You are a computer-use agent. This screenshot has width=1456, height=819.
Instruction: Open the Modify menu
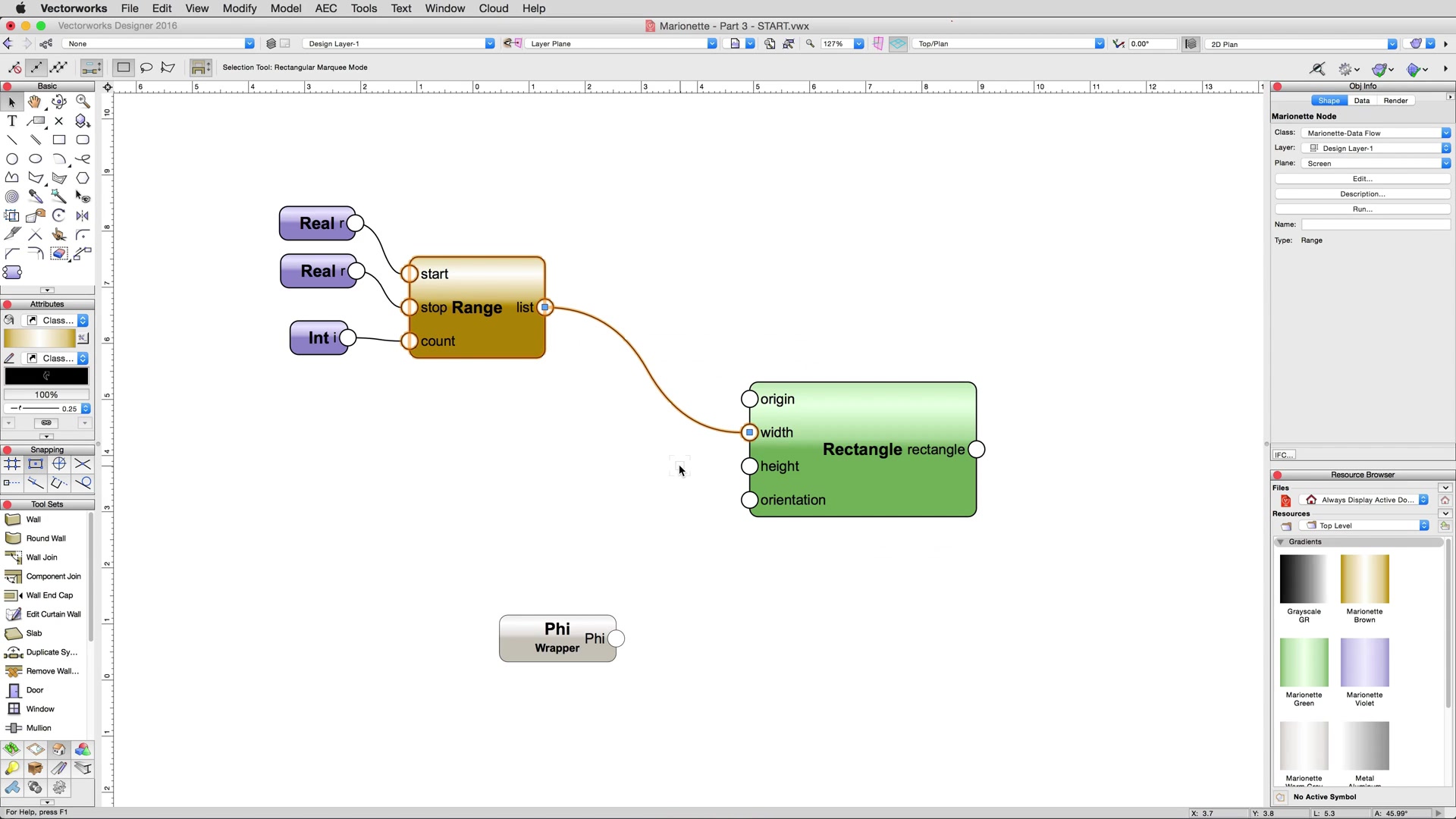pos(240,8)
